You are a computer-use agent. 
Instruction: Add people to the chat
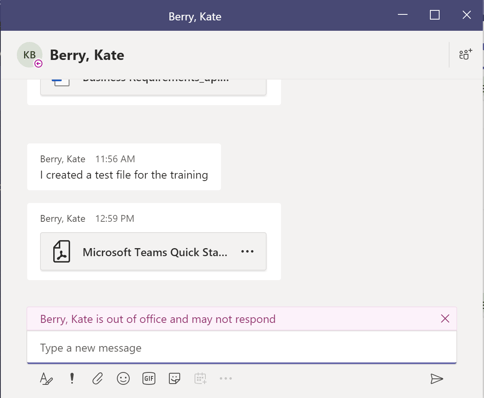pyautogui.click(x=465, y=54)
